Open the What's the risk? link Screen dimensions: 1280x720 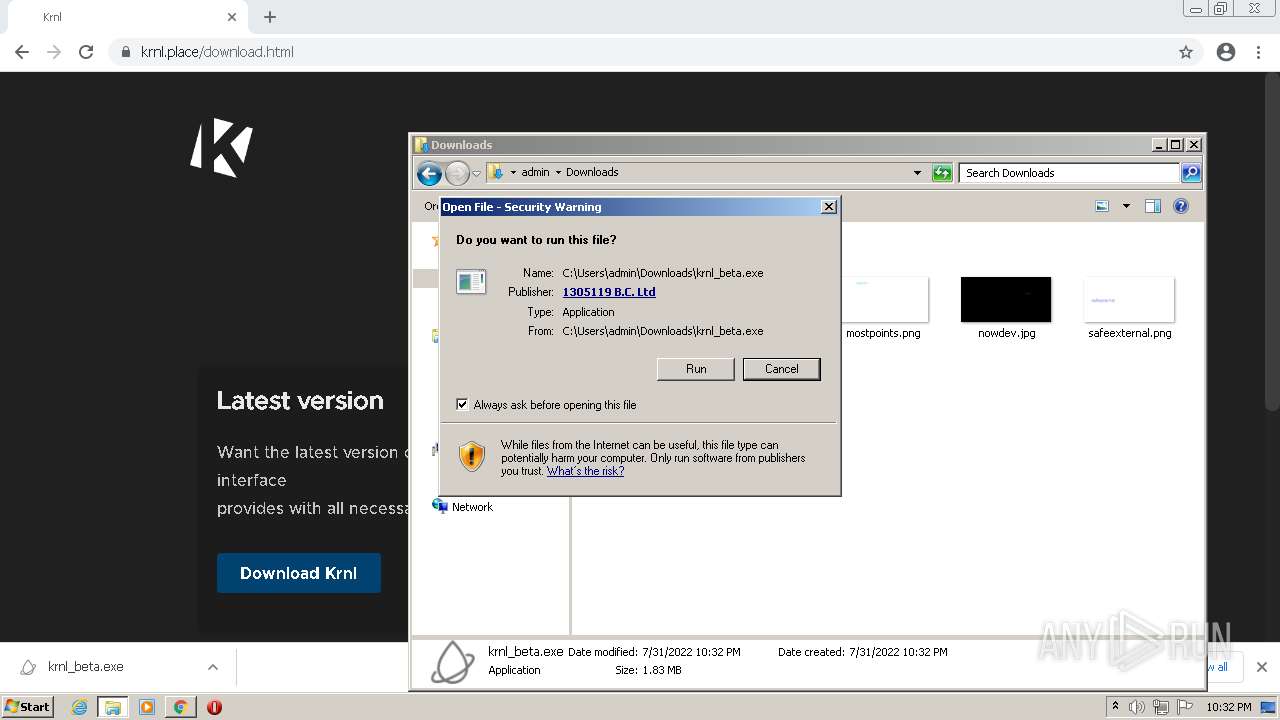coord(585,471)
